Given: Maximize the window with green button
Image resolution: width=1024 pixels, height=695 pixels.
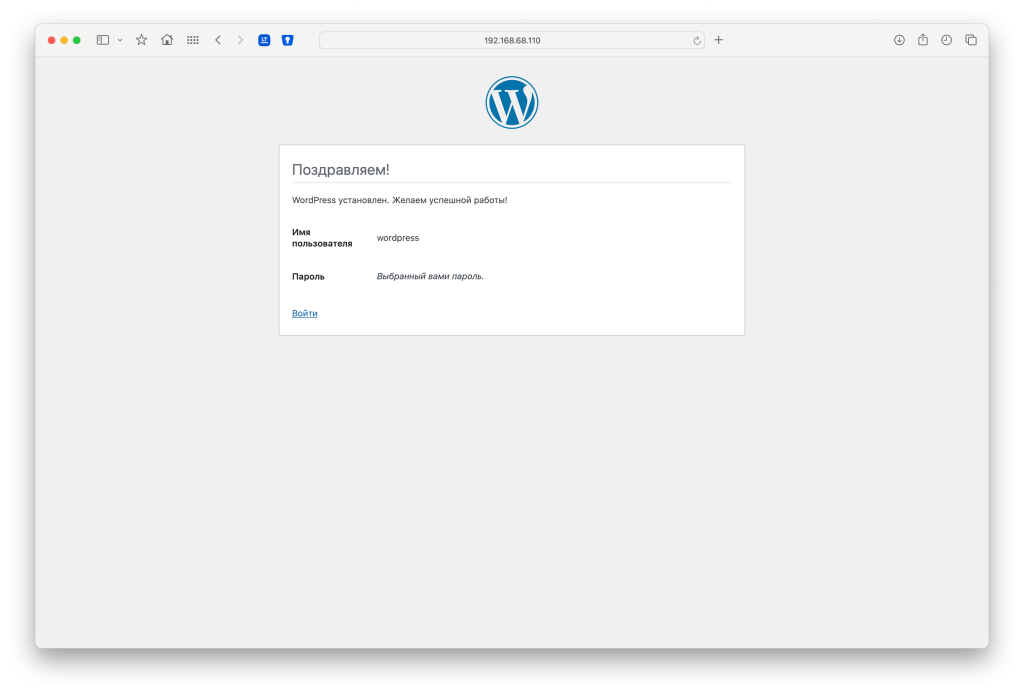Looking at the screenshot, I should coord(76,40).
